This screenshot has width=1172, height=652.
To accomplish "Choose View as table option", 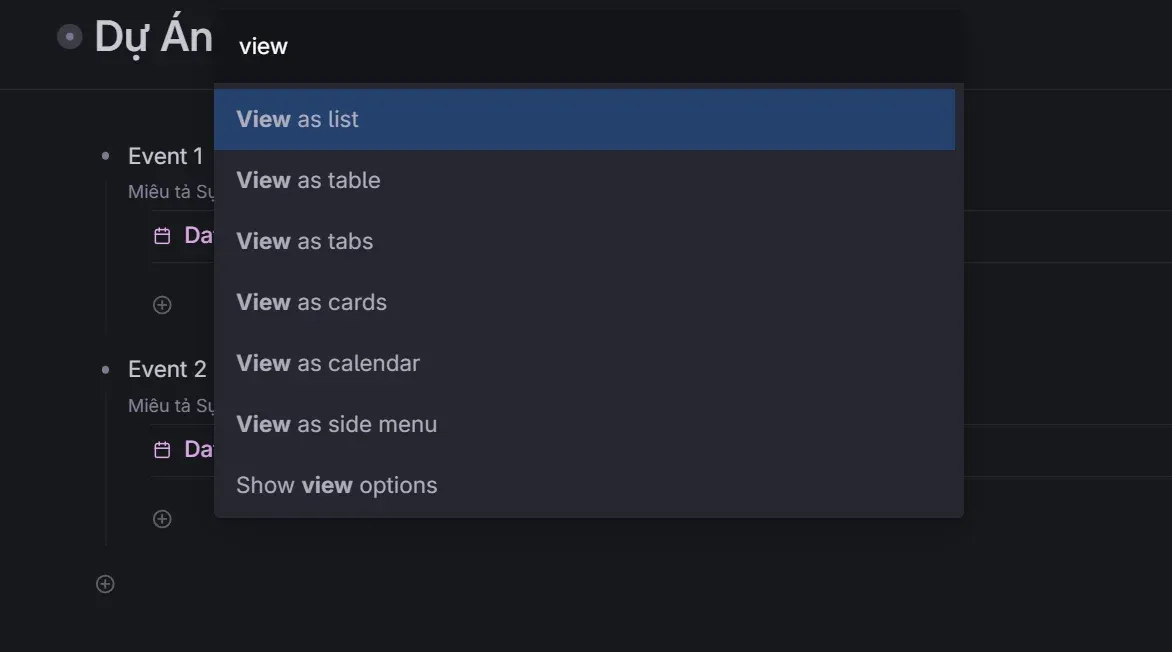I will (x=585, y=180).
